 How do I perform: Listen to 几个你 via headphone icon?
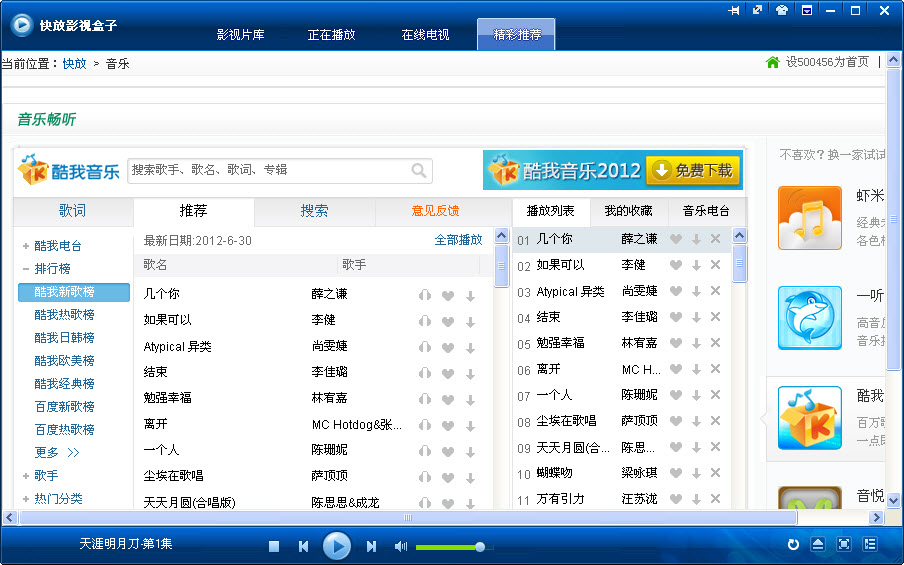(425, 295)
